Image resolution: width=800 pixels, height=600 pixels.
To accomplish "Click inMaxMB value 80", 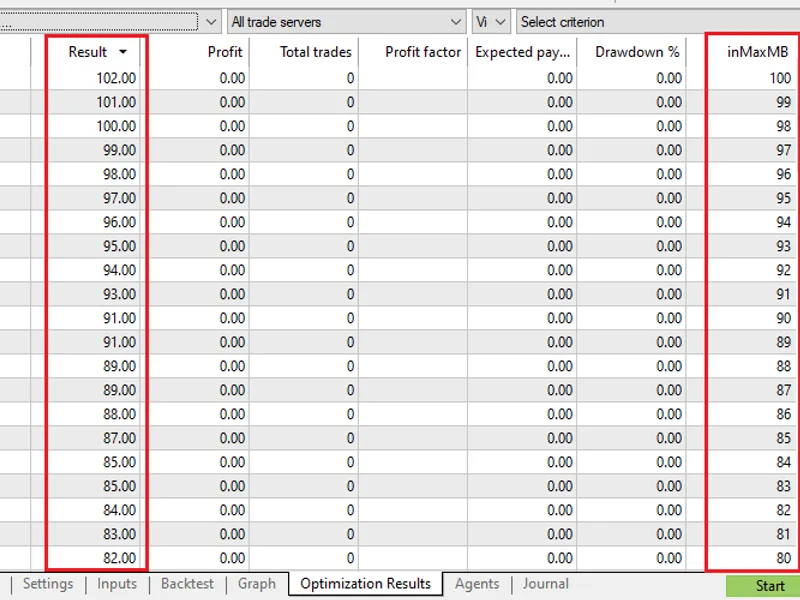I will click(784, 558).
